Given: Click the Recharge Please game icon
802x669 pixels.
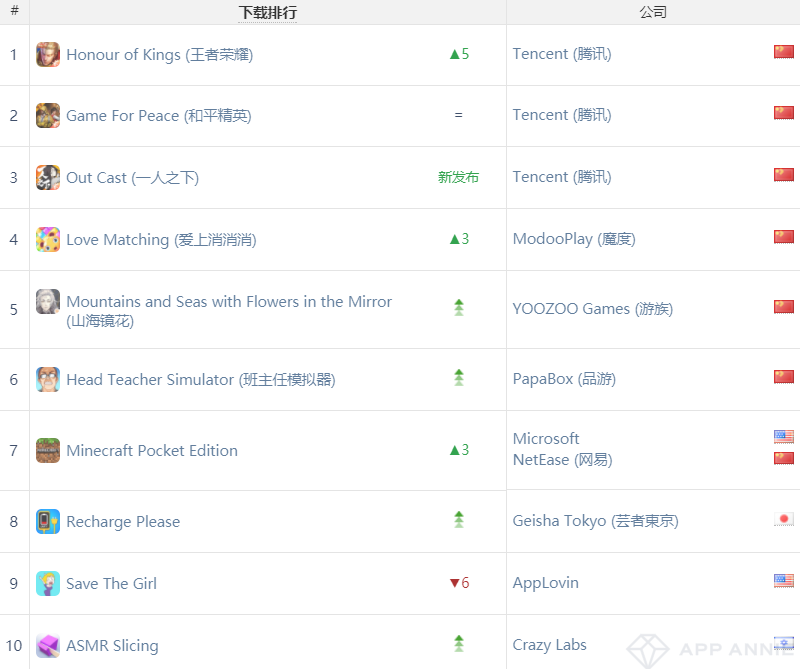Looking at the screenshot, I should click(x=48, y=522).
